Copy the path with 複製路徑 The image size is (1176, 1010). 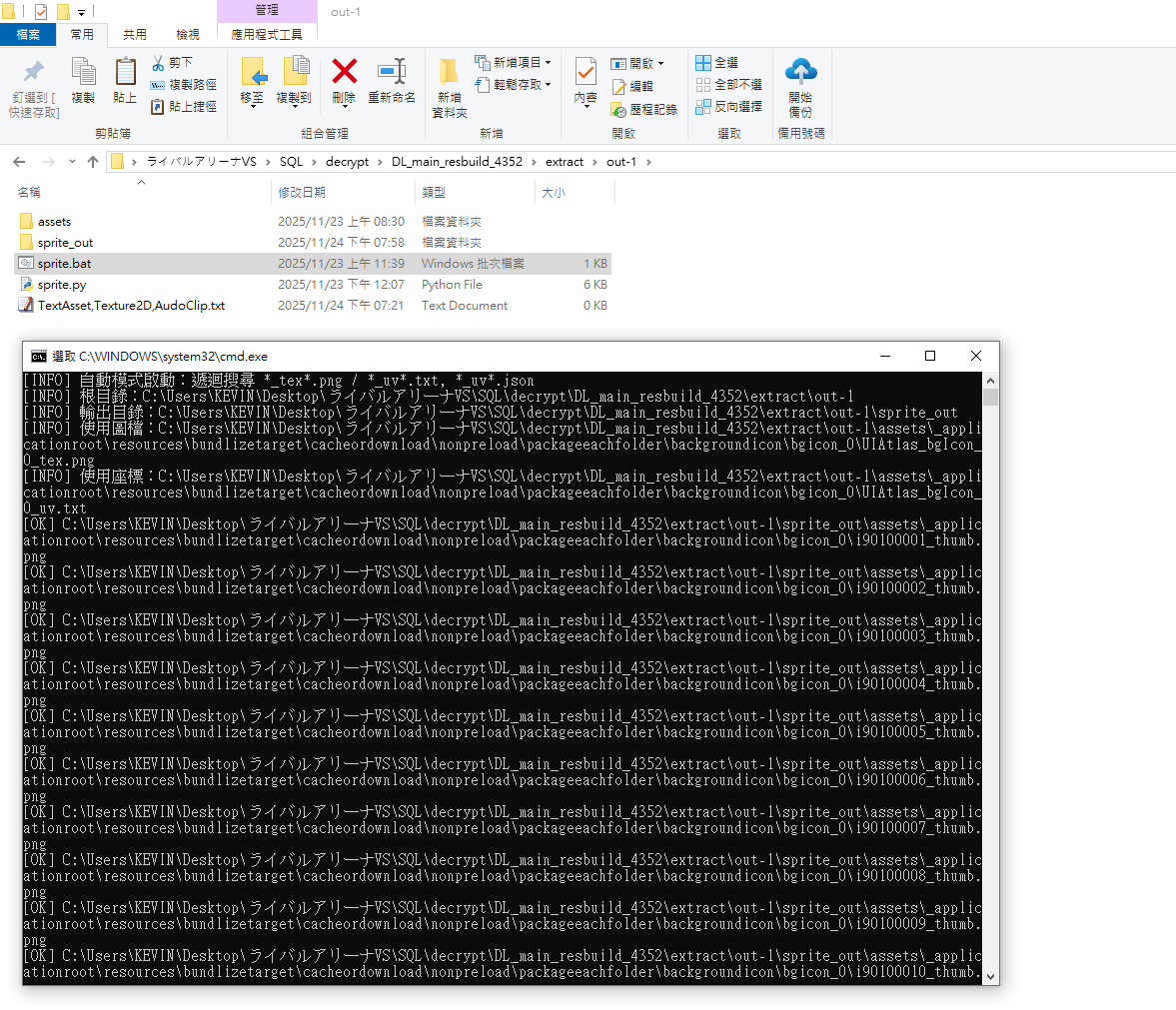coord(184,85)
